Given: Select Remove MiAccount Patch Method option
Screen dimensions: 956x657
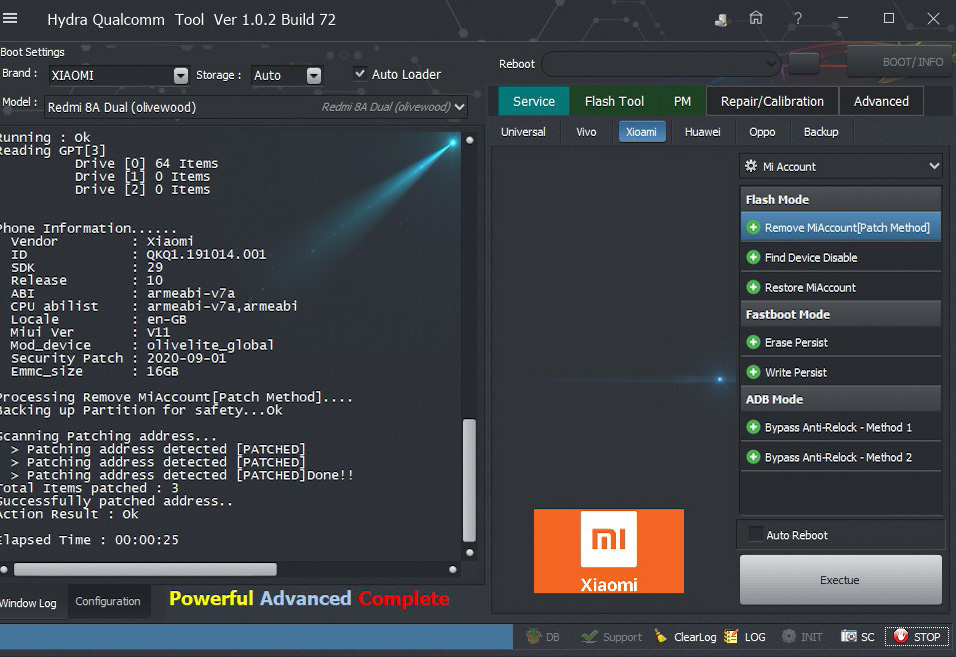Looking at the screenshot, I should [840, 228].
